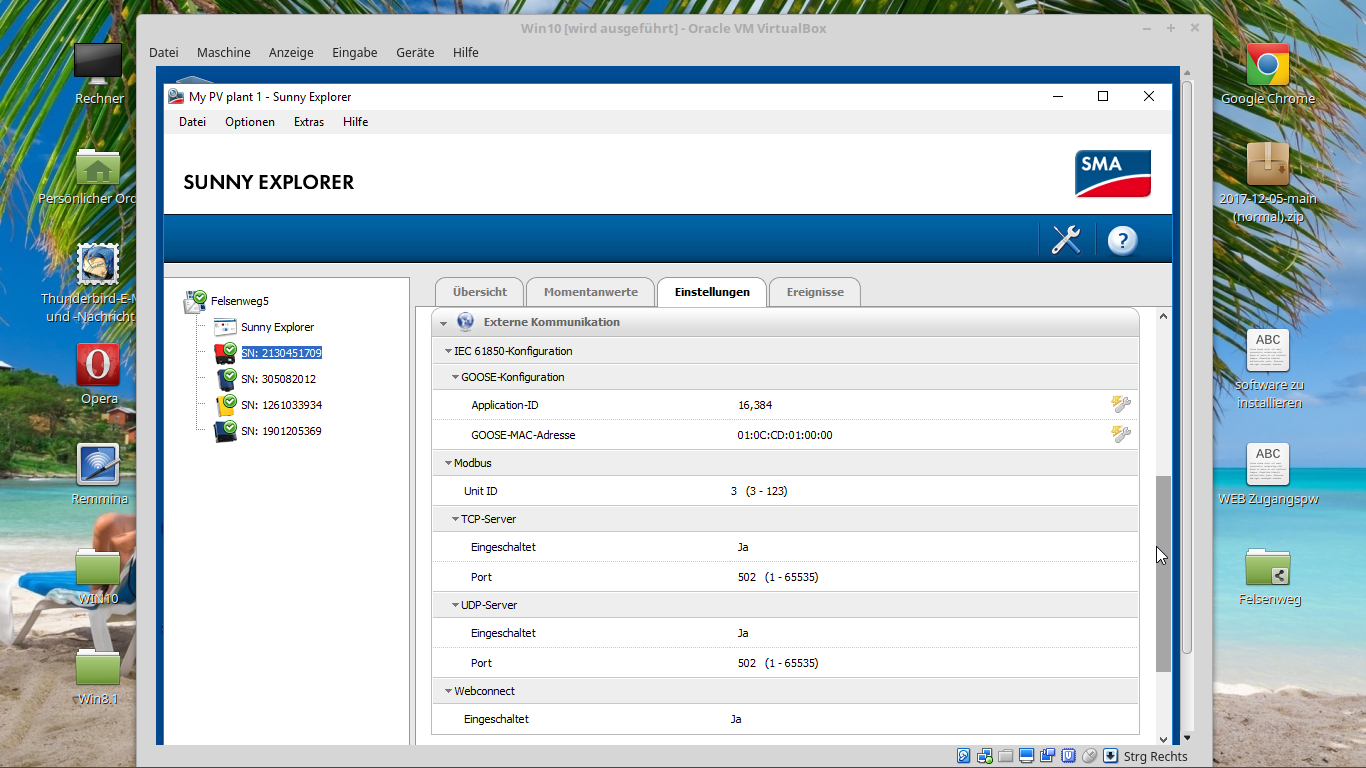
Task: Click device icon for SN: 2130451709
Action: [225, 353]
